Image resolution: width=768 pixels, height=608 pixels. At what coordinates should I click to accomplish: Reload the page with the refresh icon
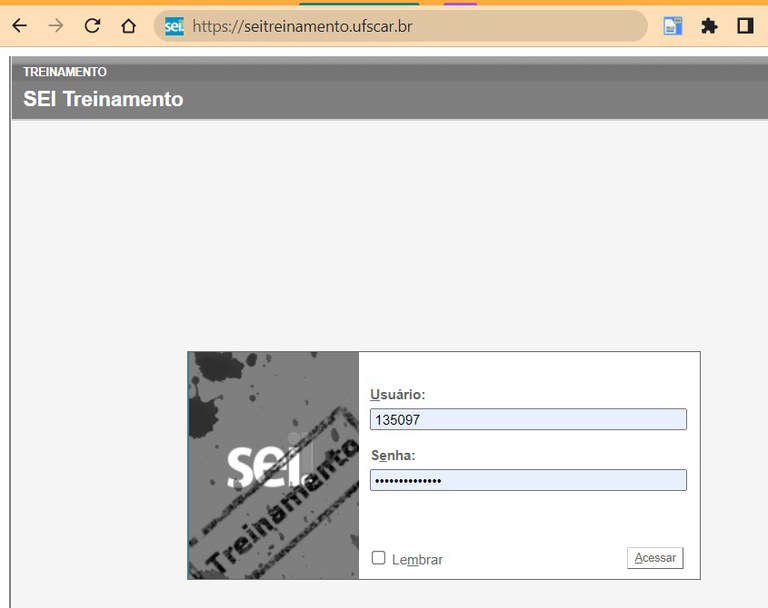[x=92, y=25]
